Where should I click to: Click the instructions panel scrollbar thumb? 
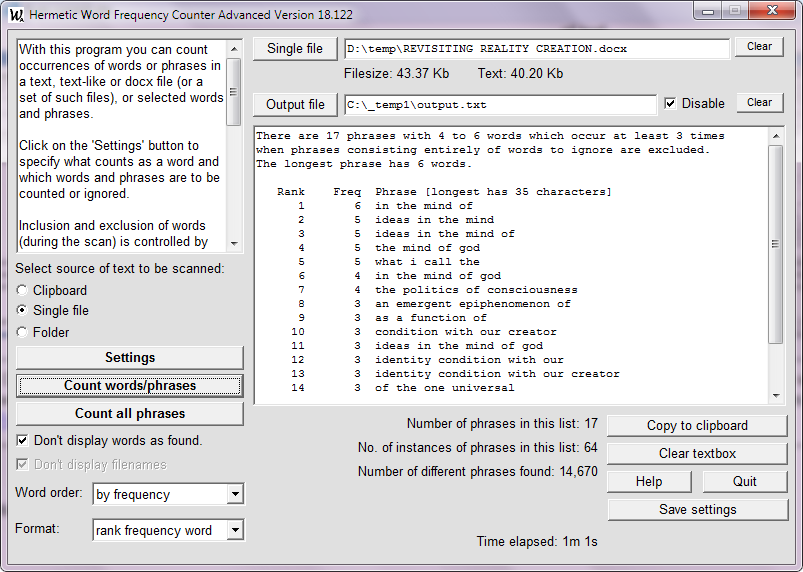[234, 92]
